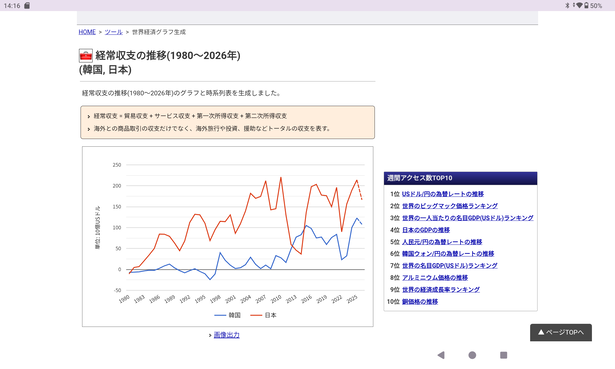
Task: Jump up with ページTOPへ button
Action: tap(561, 332)
